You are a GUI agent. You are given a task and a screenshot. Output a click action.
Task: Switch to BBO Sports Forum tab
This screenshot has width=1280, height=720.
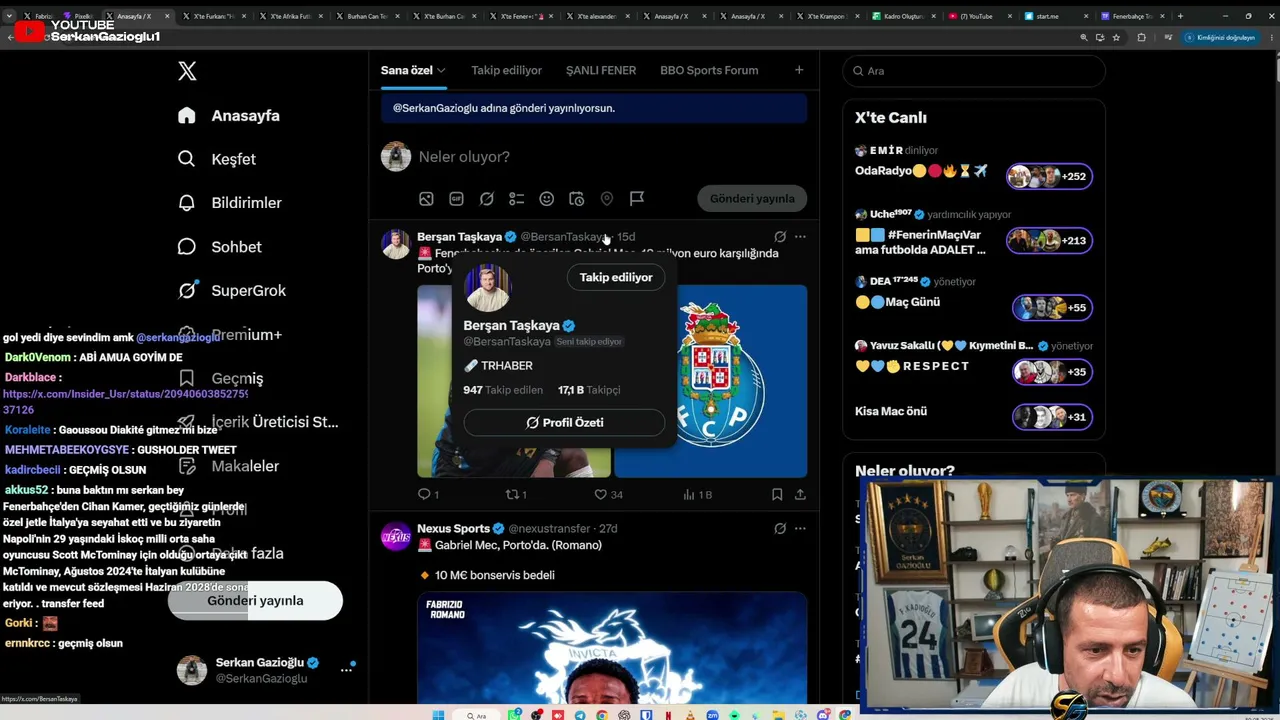[x=709, y=71]
